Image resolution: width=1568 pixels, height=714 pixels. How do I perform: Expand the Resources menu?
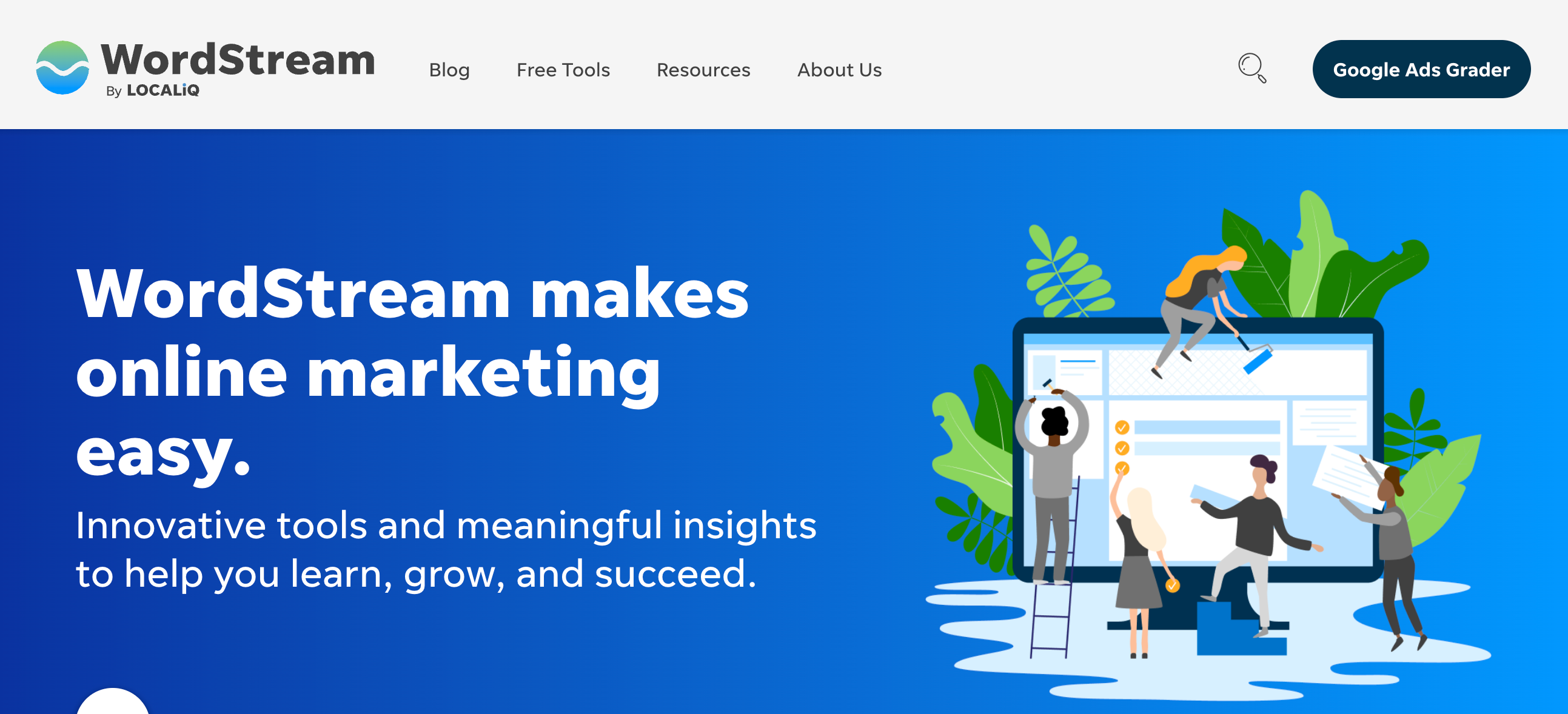pyautogui.click(x=703, y=70)
